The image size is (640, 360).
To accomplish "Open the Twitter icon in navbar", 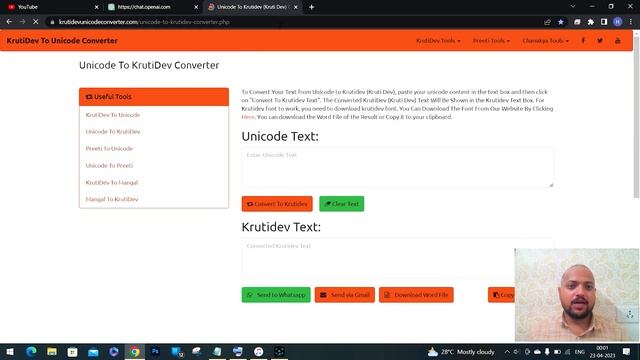I will pos(600,40).
